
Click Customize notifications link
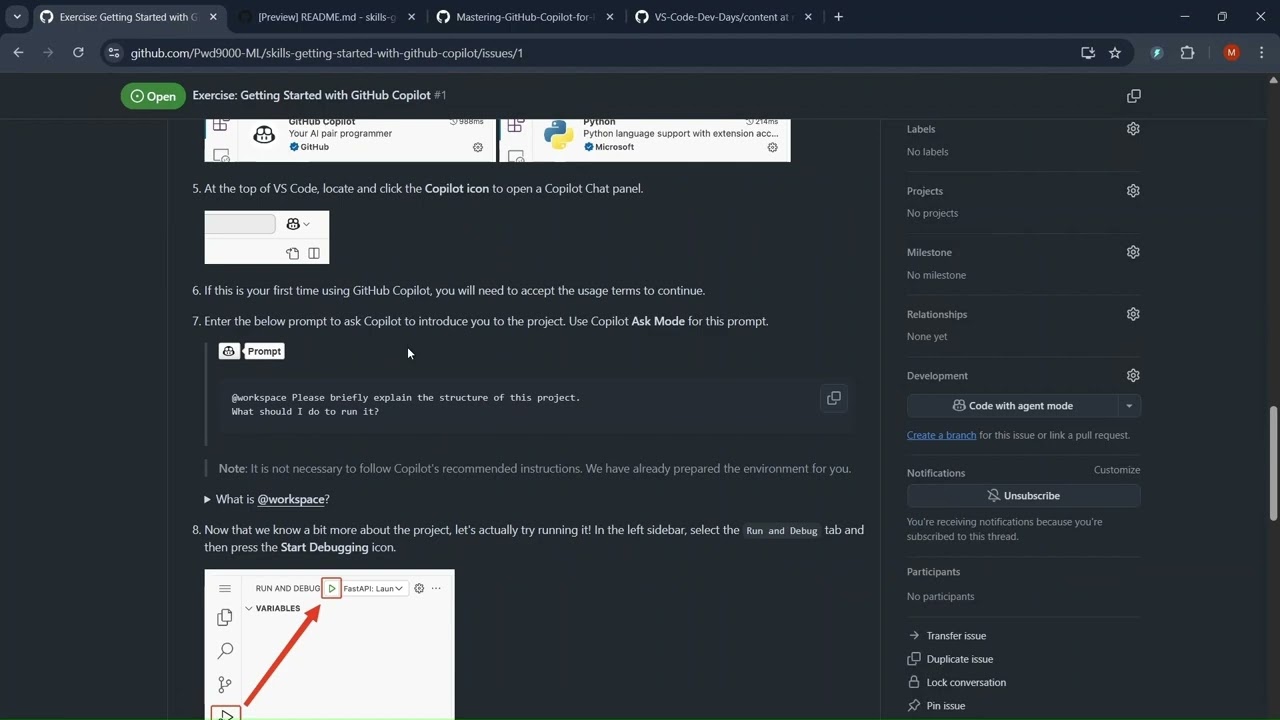click(x=1117, y=470)
